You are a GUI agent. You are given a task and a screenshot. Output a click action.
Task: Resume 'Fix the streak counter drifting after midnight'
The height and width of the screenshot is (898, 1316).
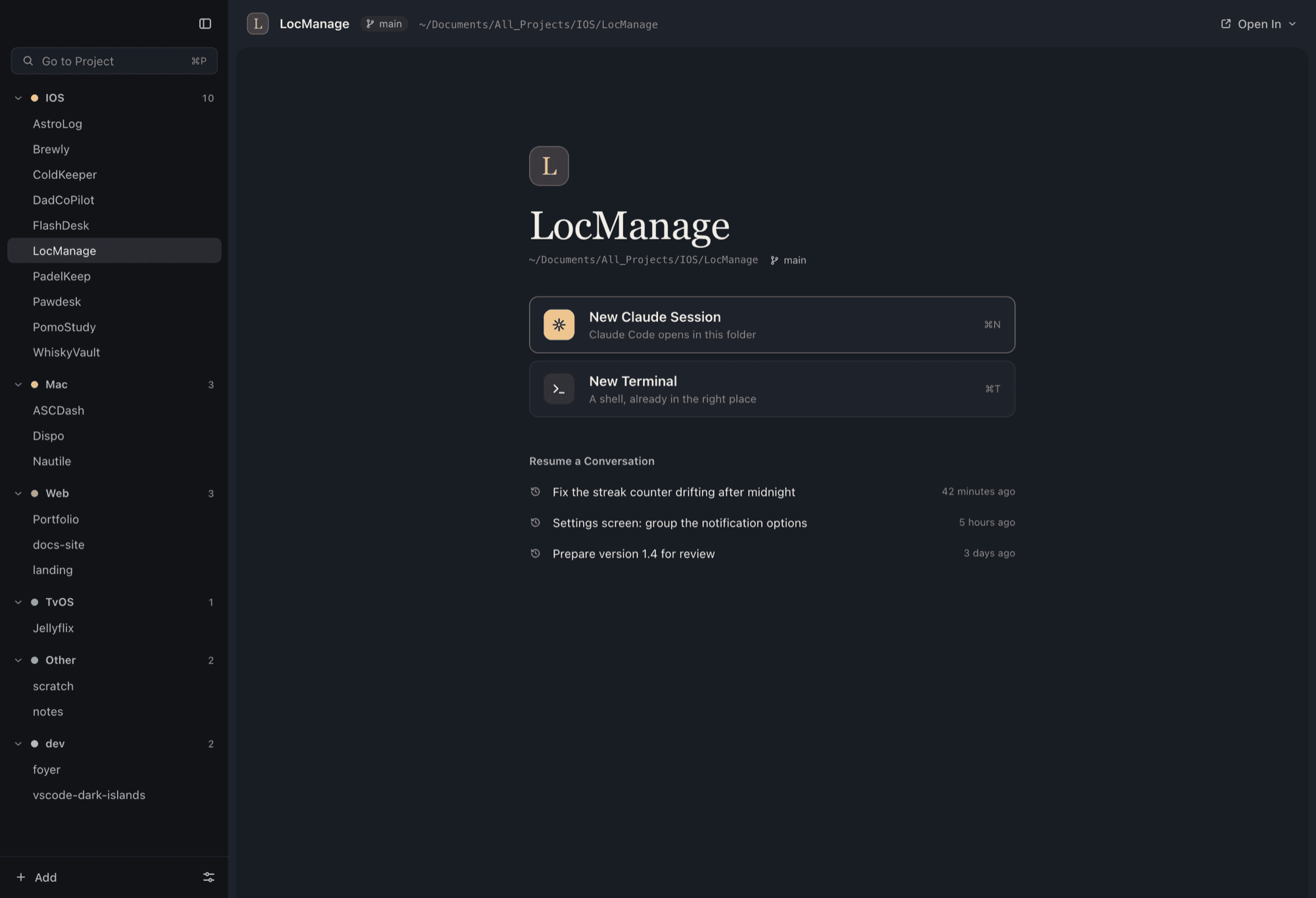coord(772,491)
